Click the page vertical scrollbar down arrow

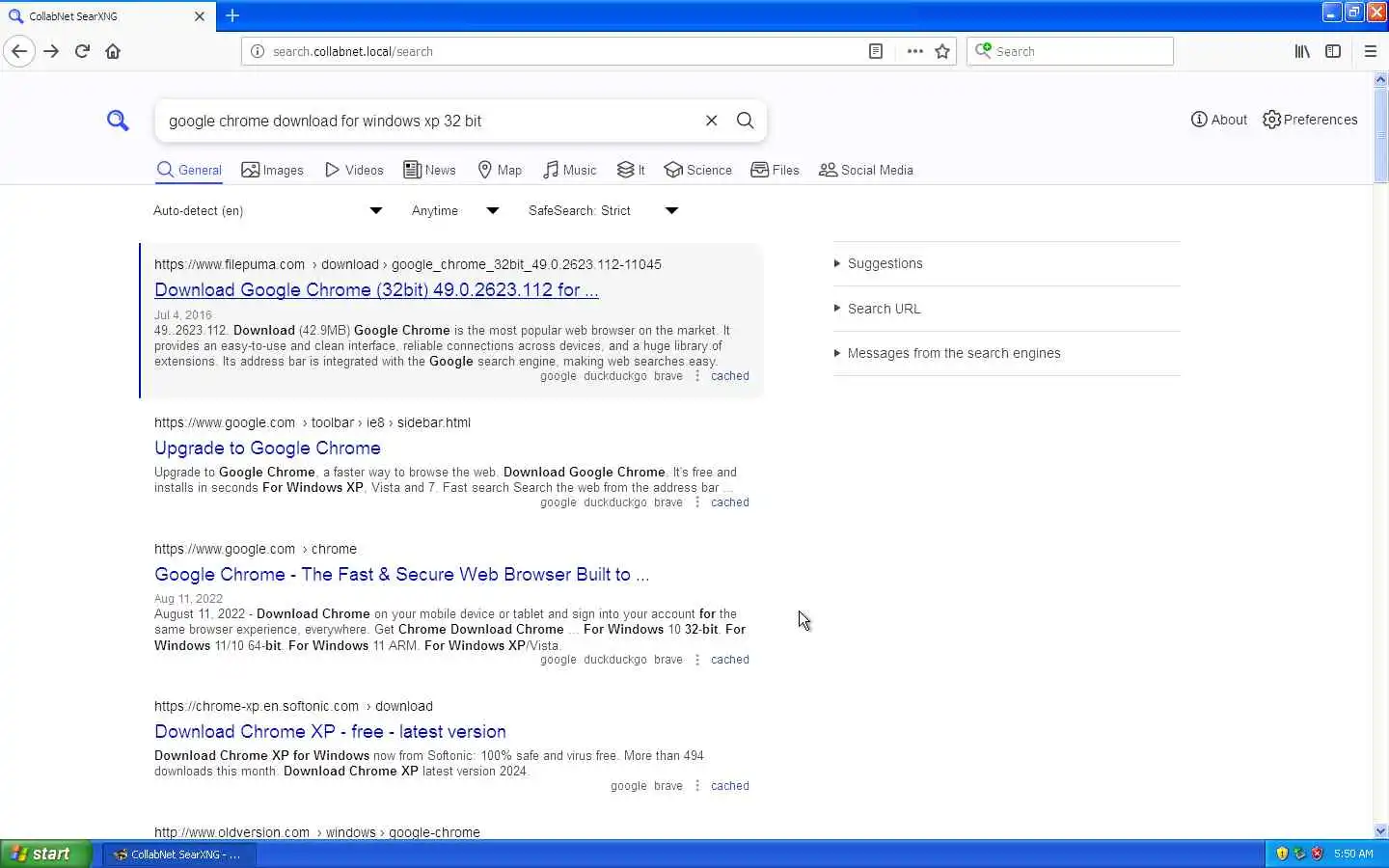(1380, 830)
